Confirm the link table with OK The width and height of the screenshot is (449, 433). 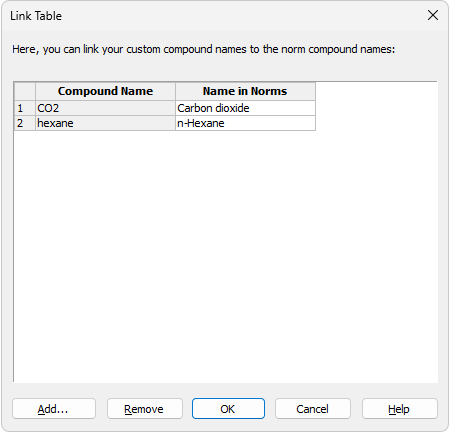click(228, 409)
